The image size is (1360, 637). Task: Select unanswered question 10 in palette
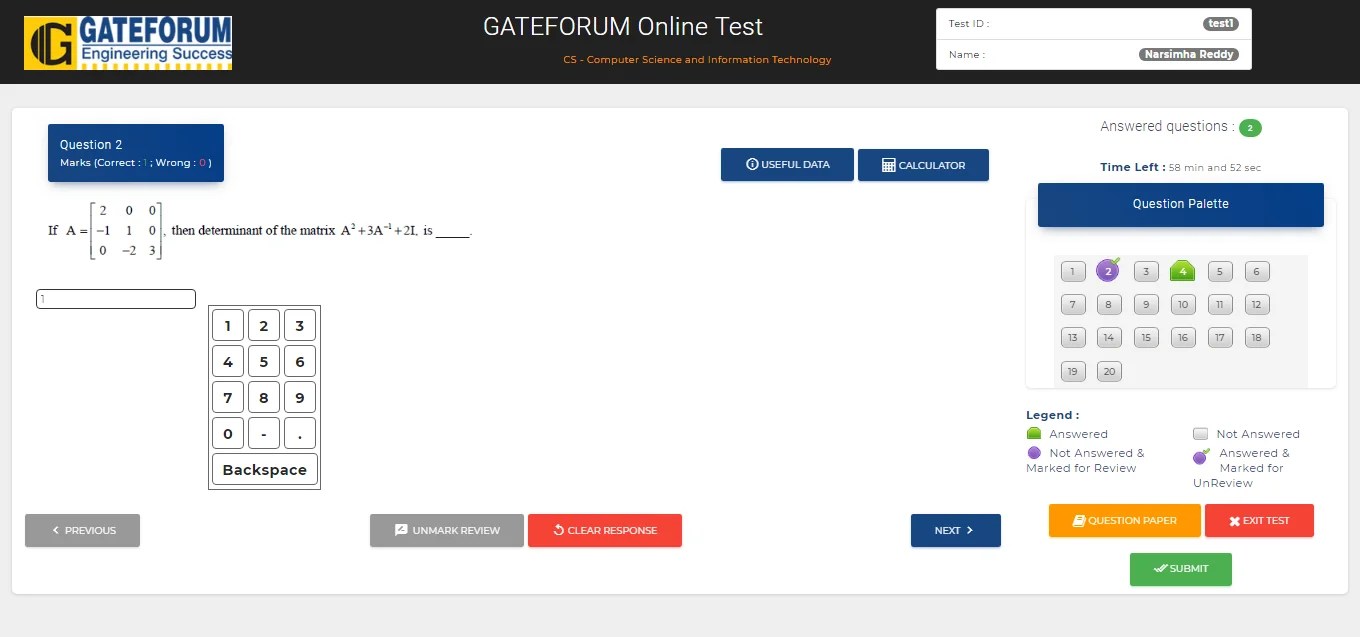tap(1182, 304)
